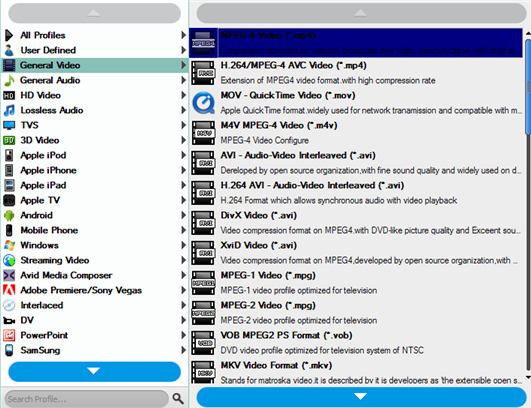Click the PowerPoint icon
This screenshot has width=531, height=408.
pos(9,335)
